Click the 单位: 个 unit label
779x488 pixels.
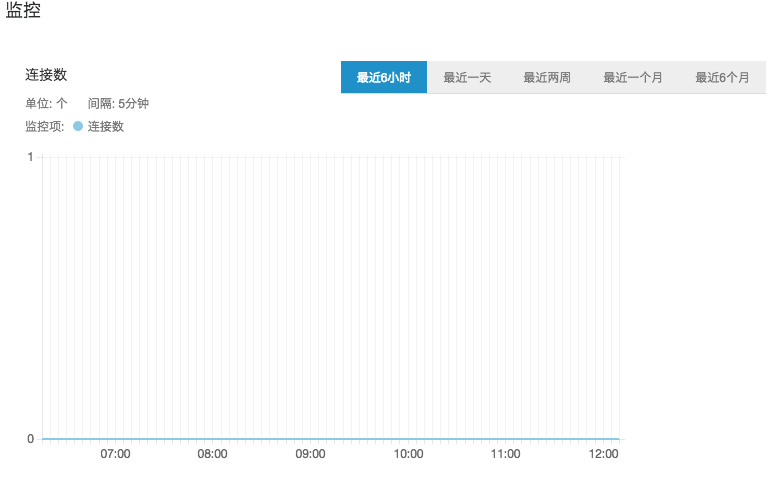pos(46,103)
